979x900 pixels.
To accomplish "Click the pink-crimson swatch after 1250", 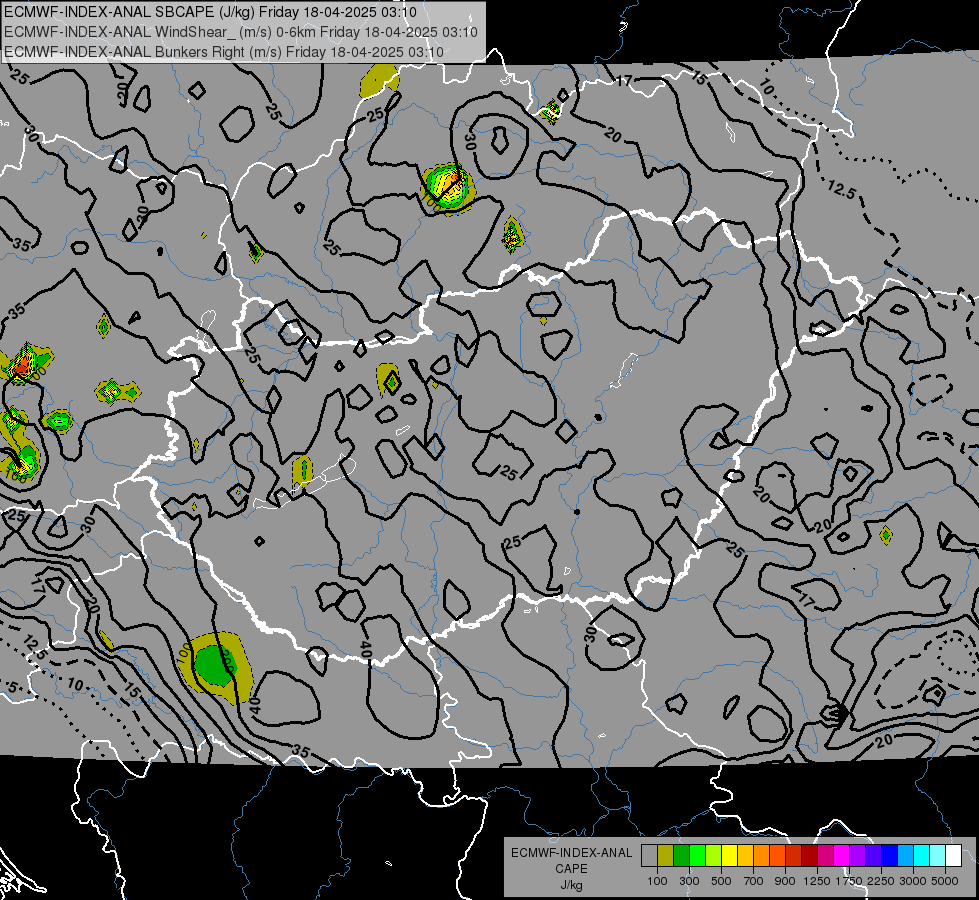I will click(825, 856).
